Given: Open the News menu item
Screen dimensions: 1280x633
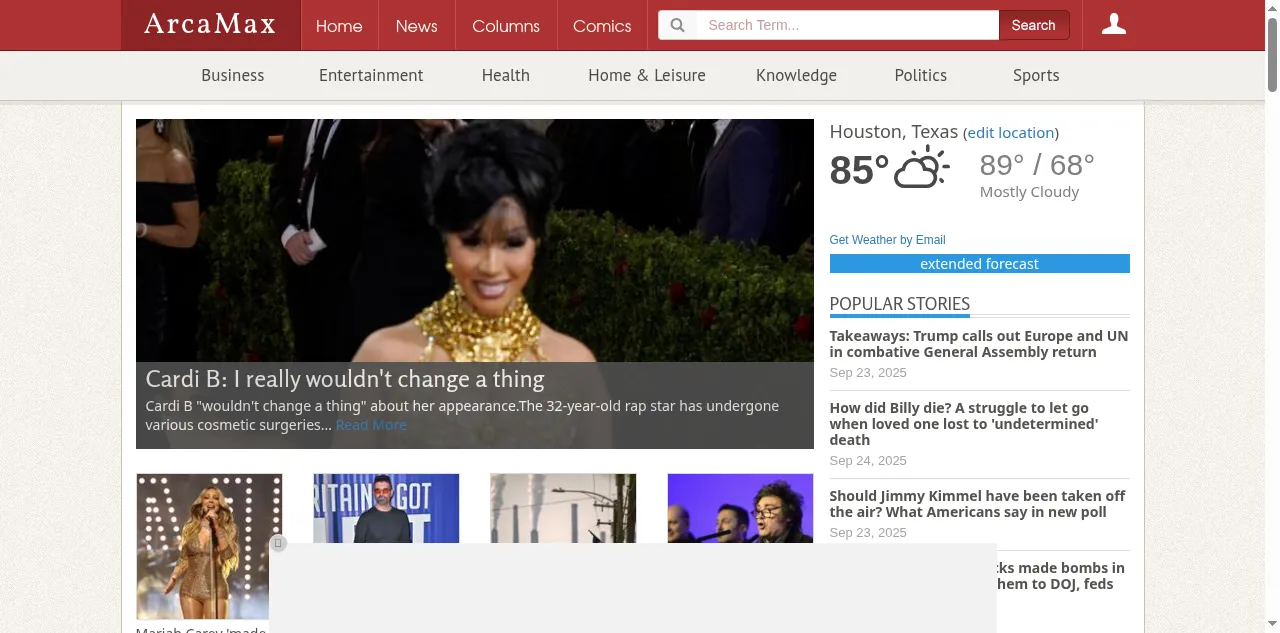Looking at the screenshot, I should pyautogui.click(x=416, y=26).
